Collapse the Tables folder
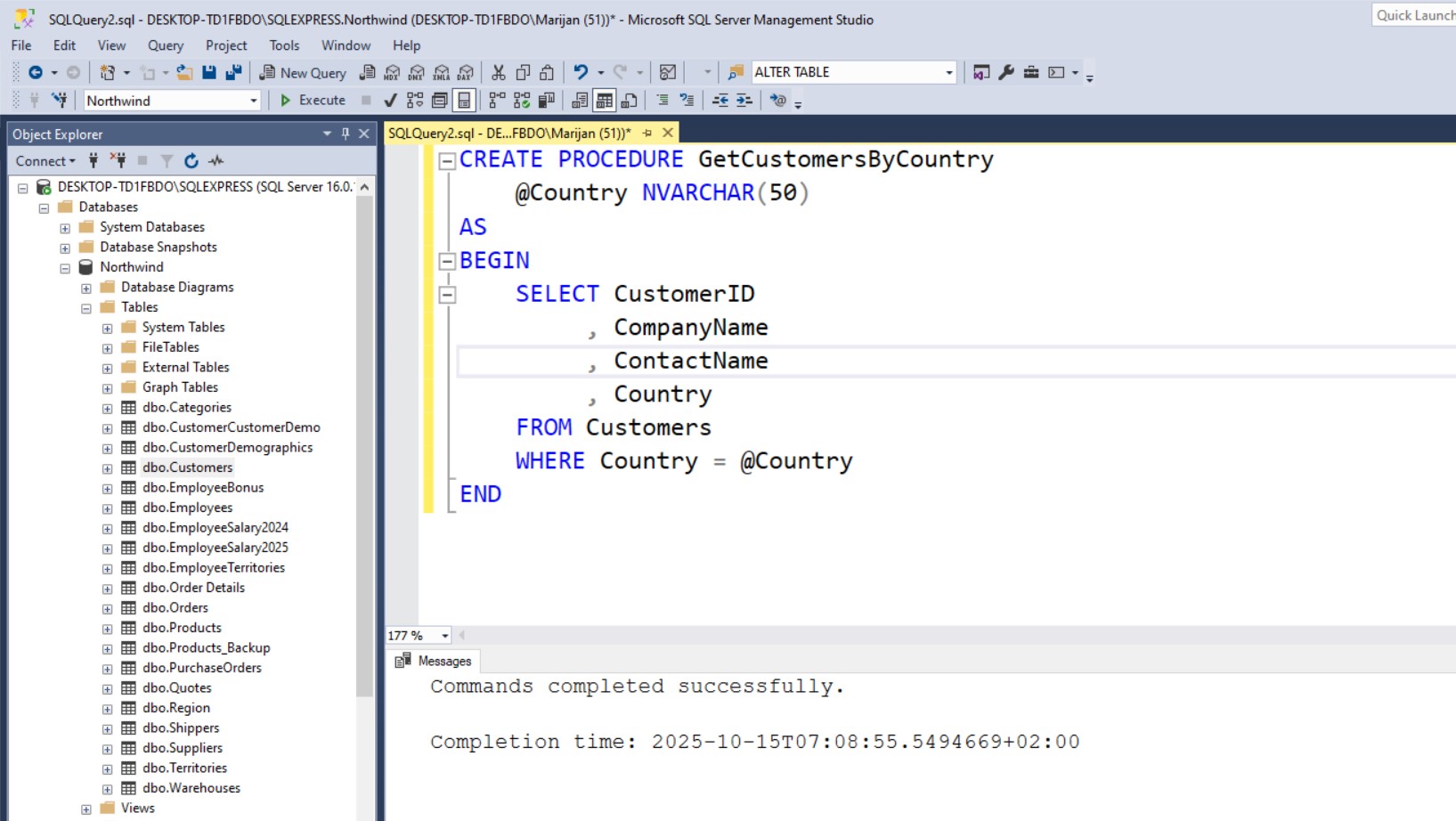The height and width of the screenshot is (821, 1456). point(86,308)
